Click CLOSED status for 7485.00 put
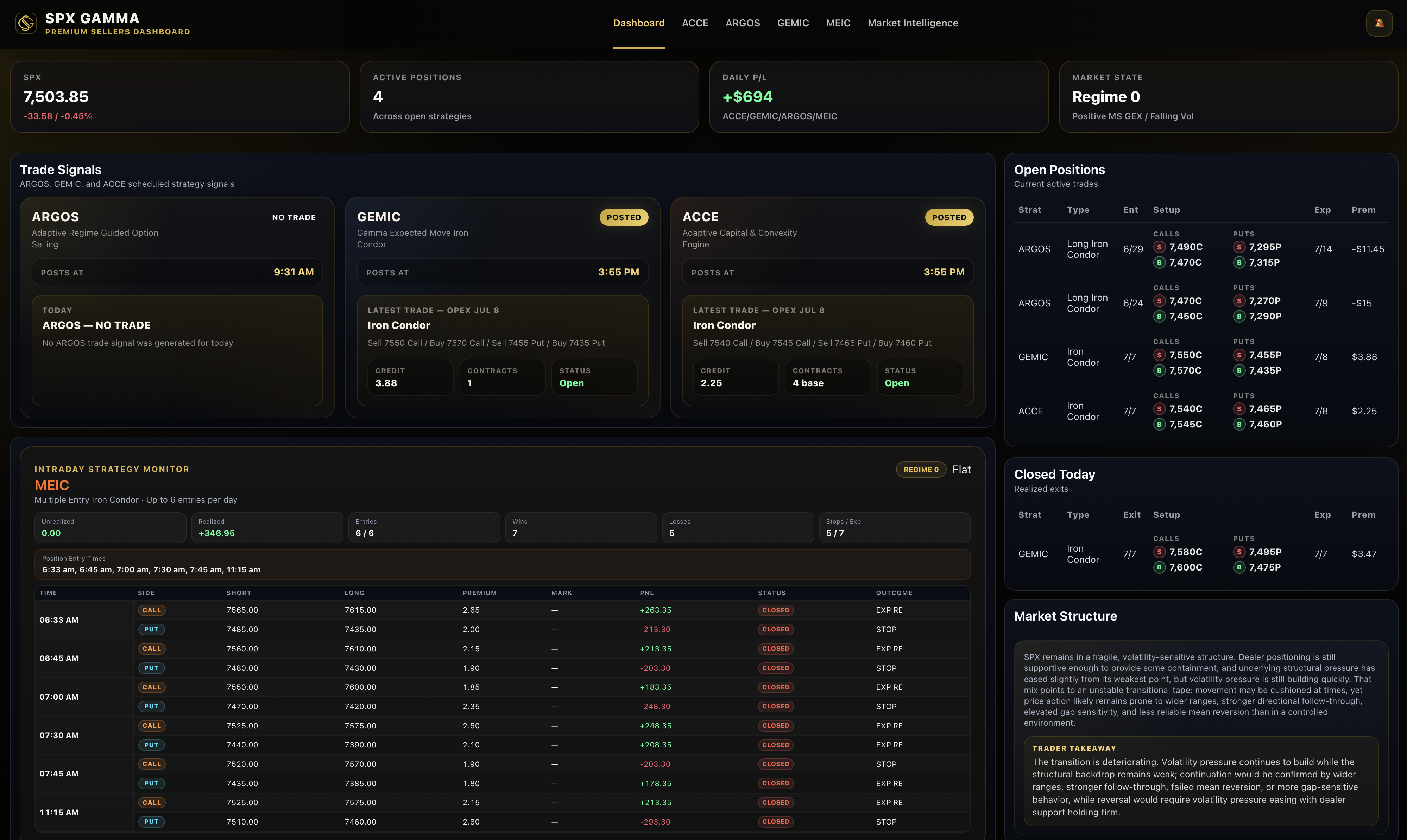Screen dimensions: 1407x840 (776, 629)
